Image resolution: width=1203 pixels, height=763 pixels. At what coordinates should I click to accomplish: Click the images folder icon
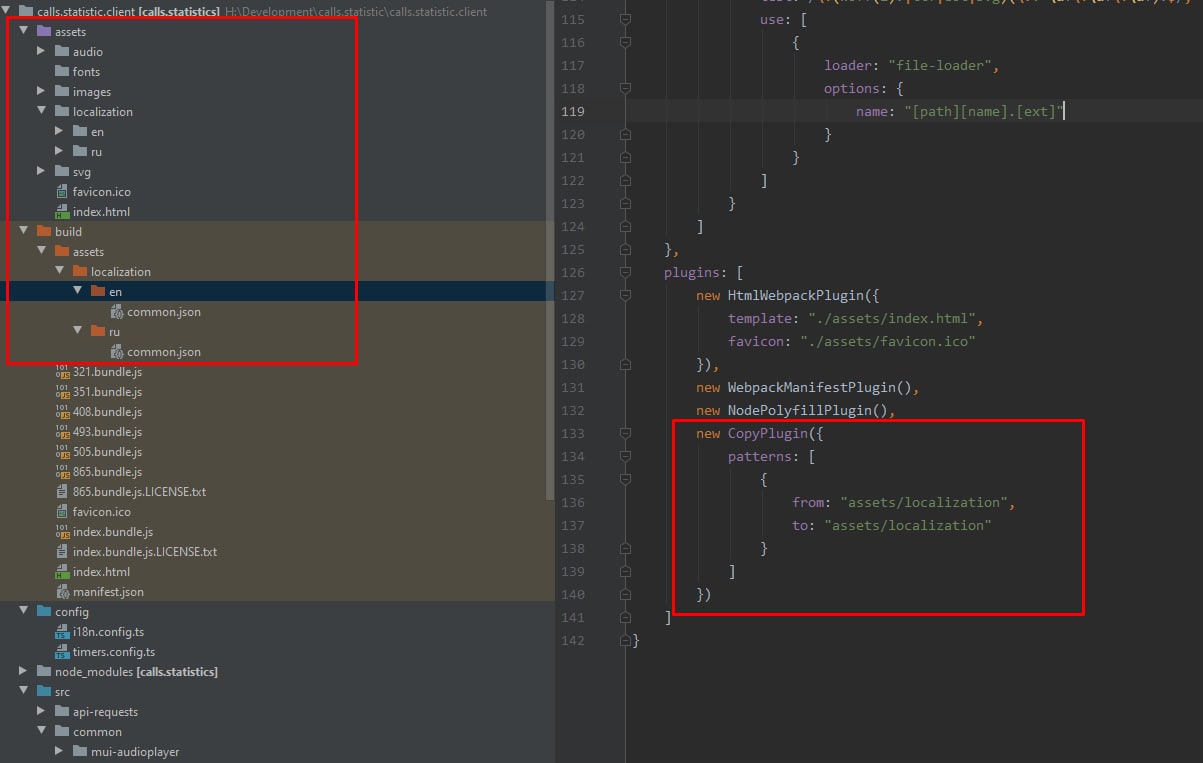pos(62,91)
